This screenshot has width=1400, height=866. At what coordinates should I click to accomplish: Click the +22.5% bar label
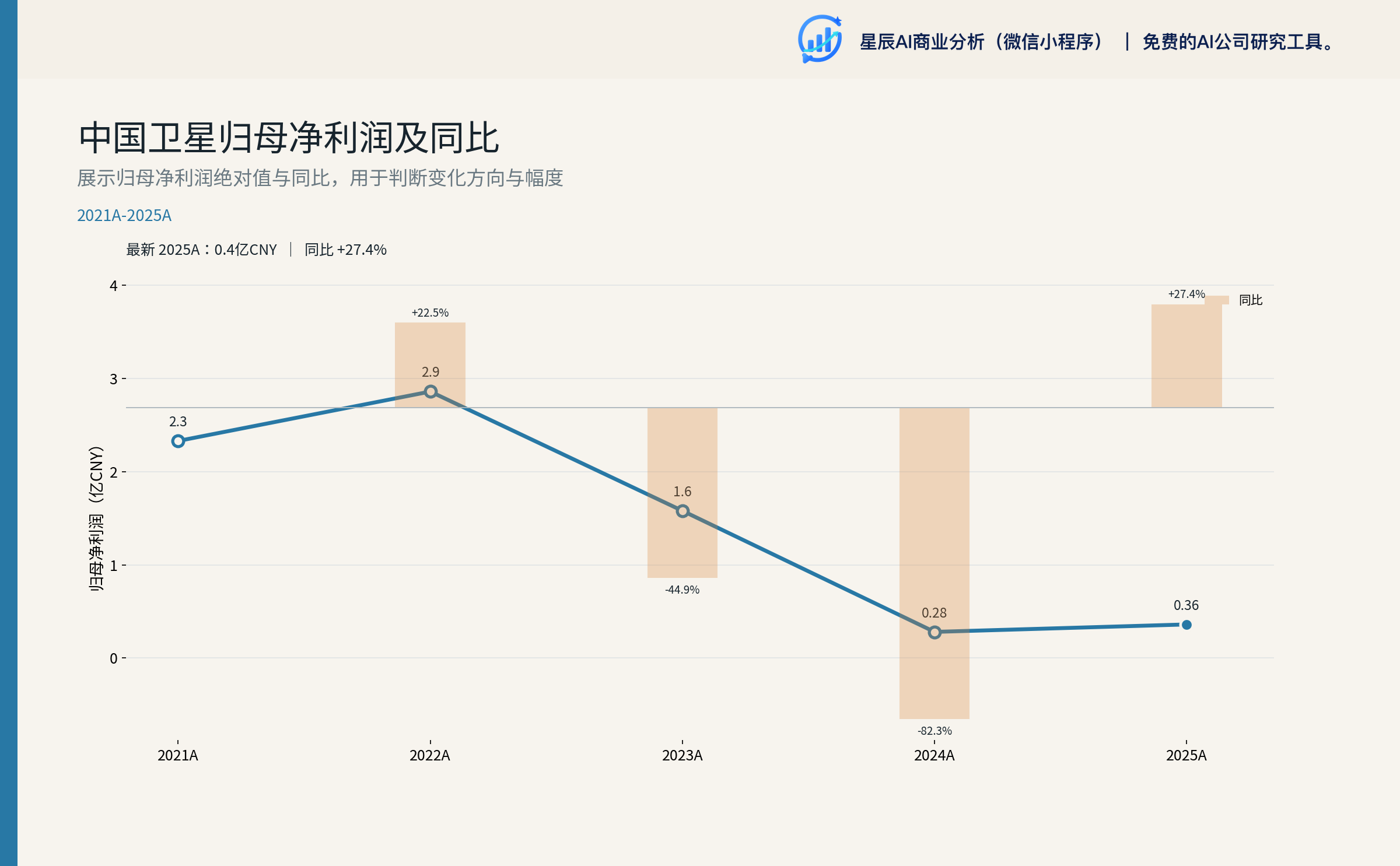430,313
